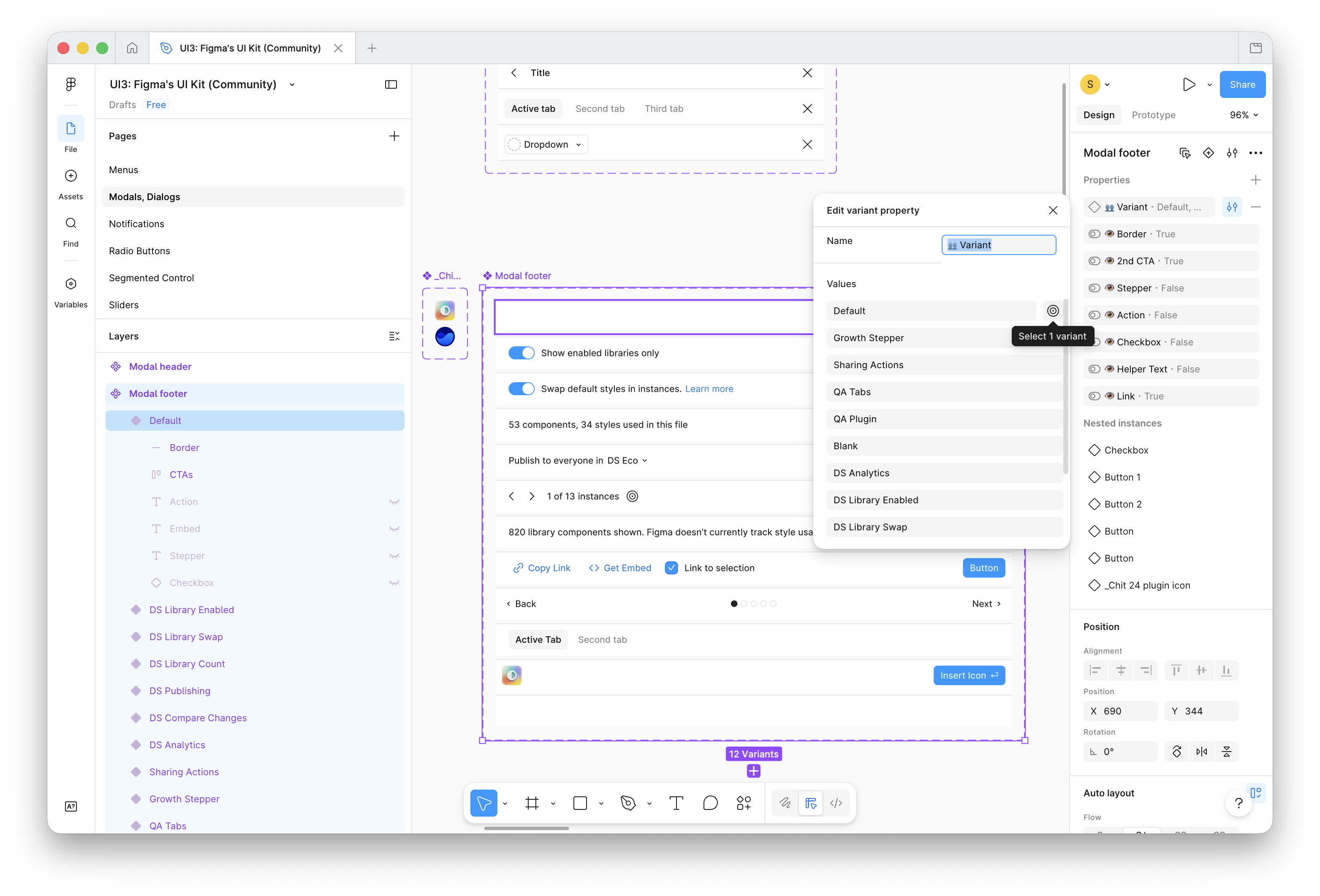1320x896 pixels.
Task: Toggle 'Show enabled libraries only' switch
Action: pyautogui.click(x=521, y=353)
